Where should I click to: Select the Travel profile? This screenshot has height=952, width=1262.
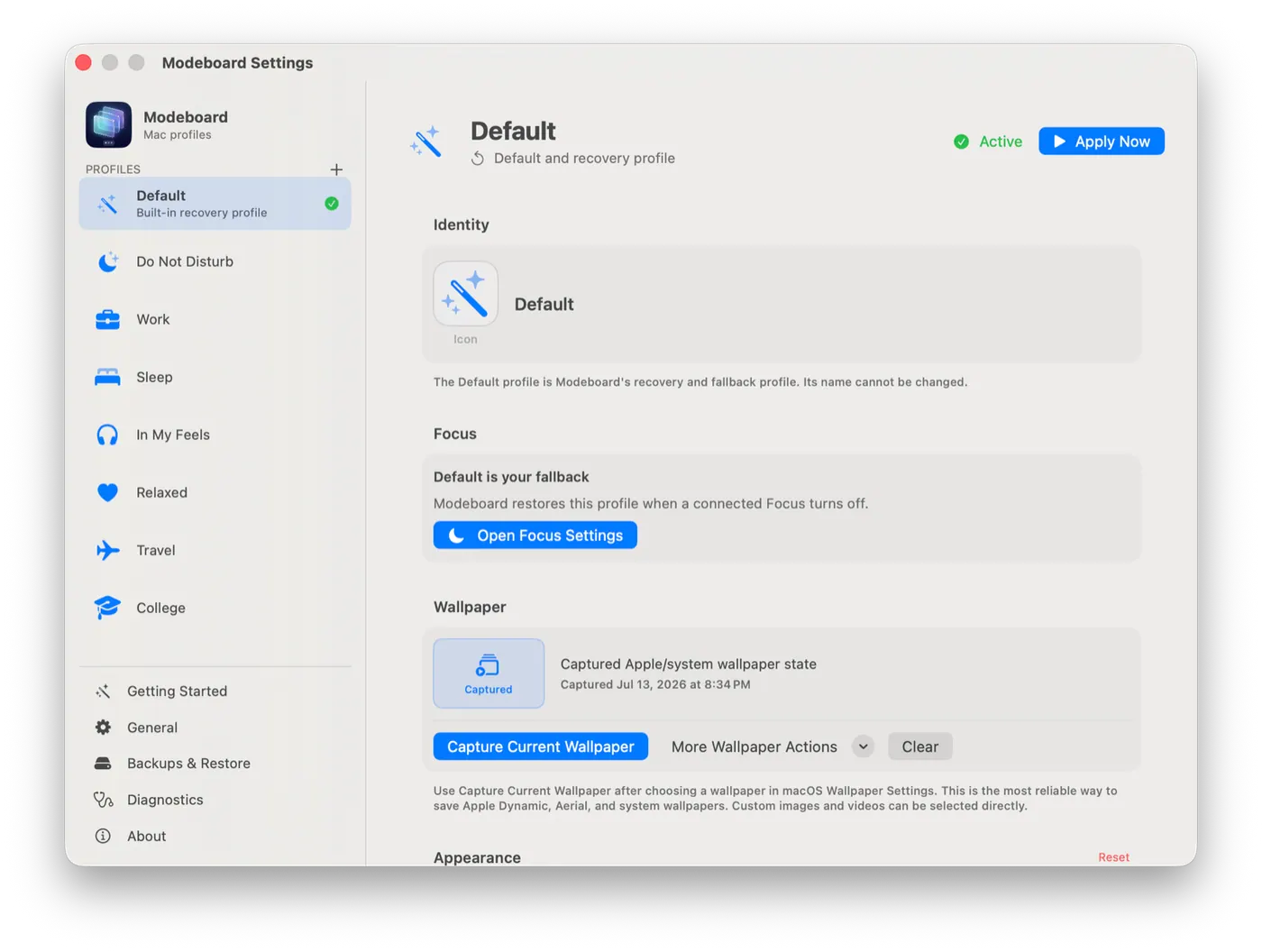215,550
